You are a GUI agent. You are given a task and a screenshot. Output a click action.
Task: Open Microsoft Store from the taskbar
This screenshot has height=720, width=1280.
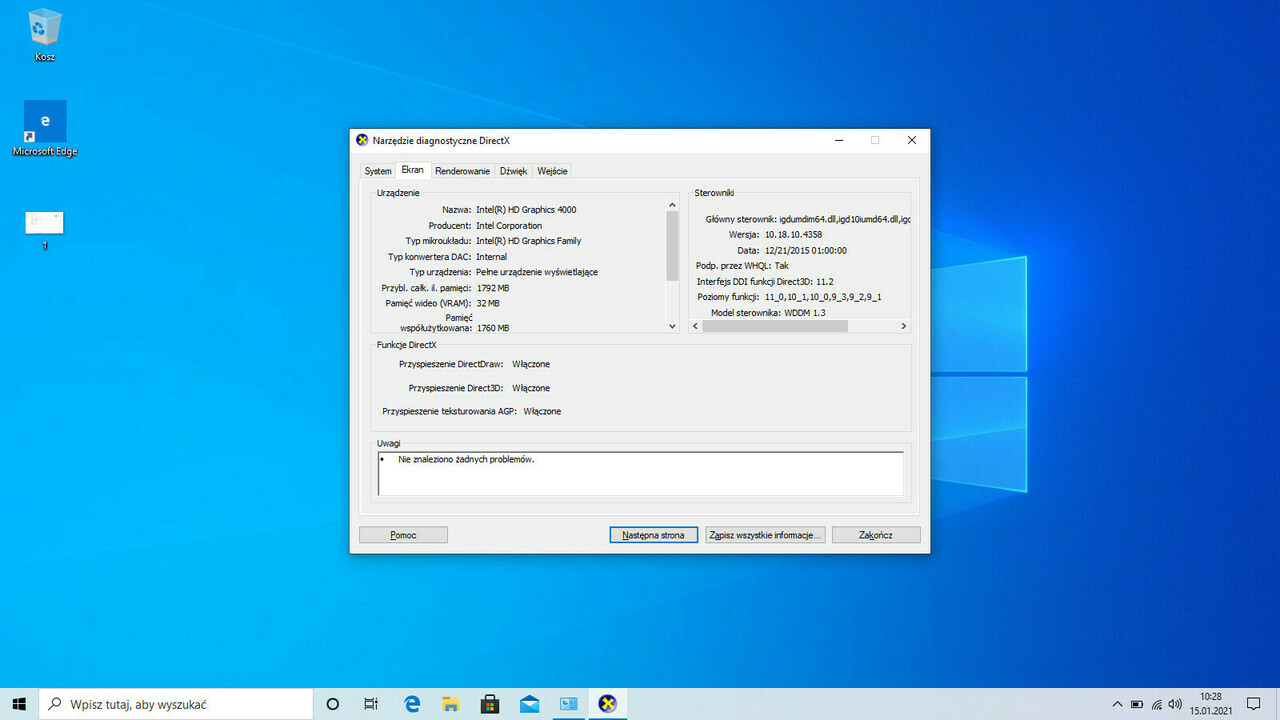tap(490, 704)
